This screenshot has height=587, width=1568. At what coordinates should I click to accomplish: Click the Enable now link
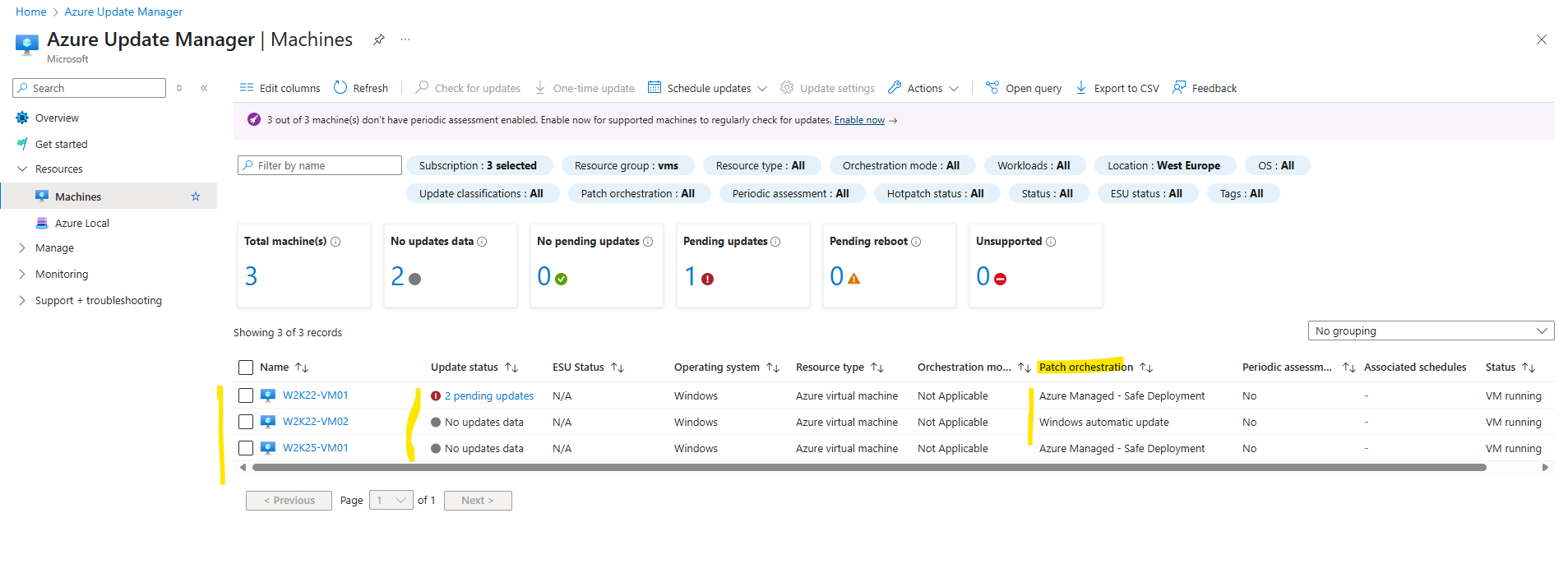point(859,120)
